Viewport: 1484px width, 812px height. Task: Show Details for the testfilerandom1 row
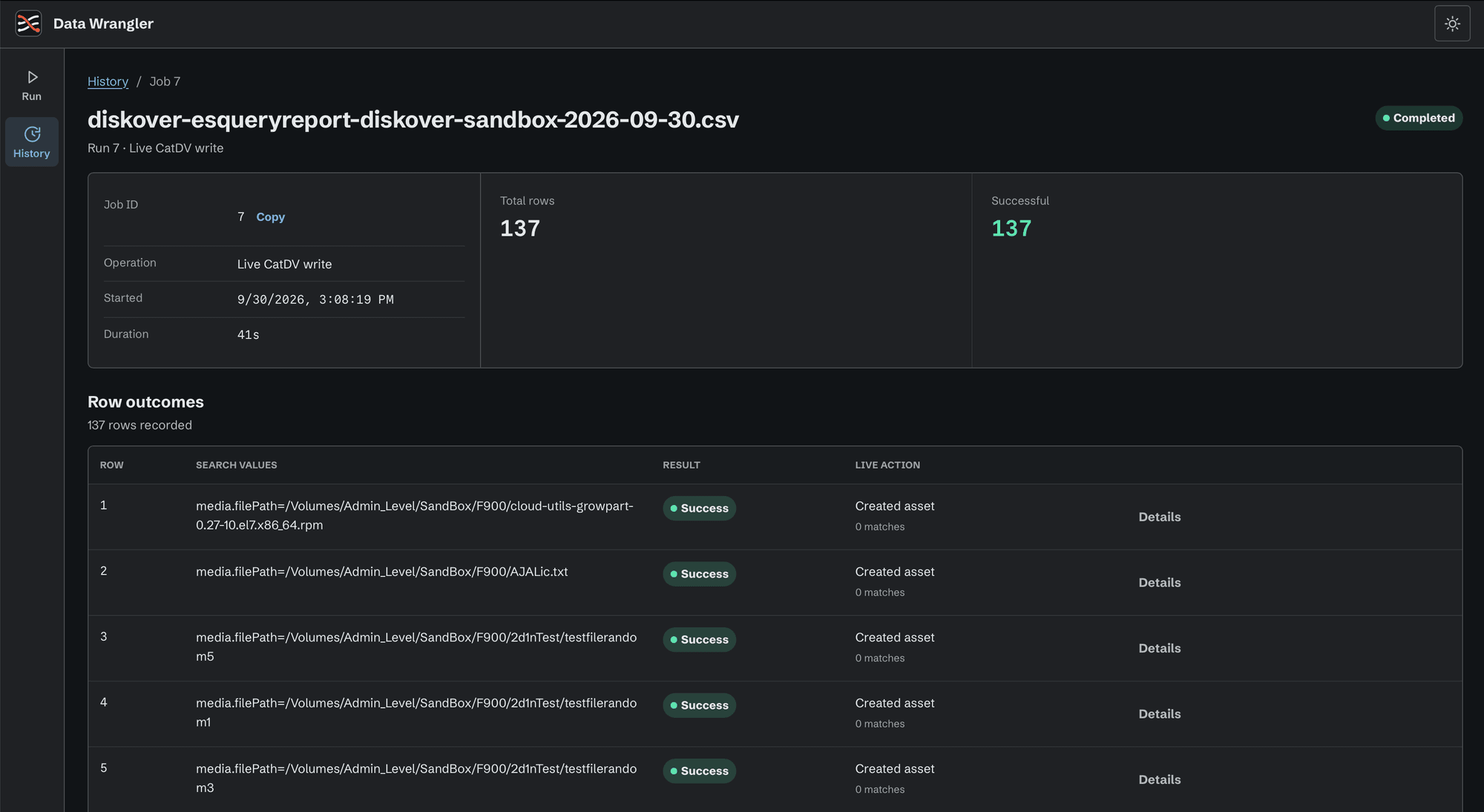click(x=1159, y=714)
